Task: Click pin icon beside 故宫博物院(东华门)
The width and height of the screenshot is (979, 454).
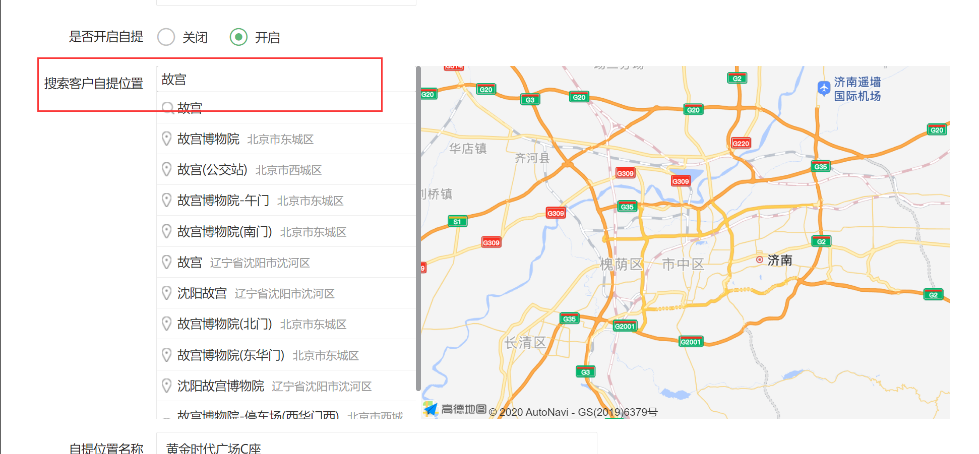Action: [x=167, y=355]
